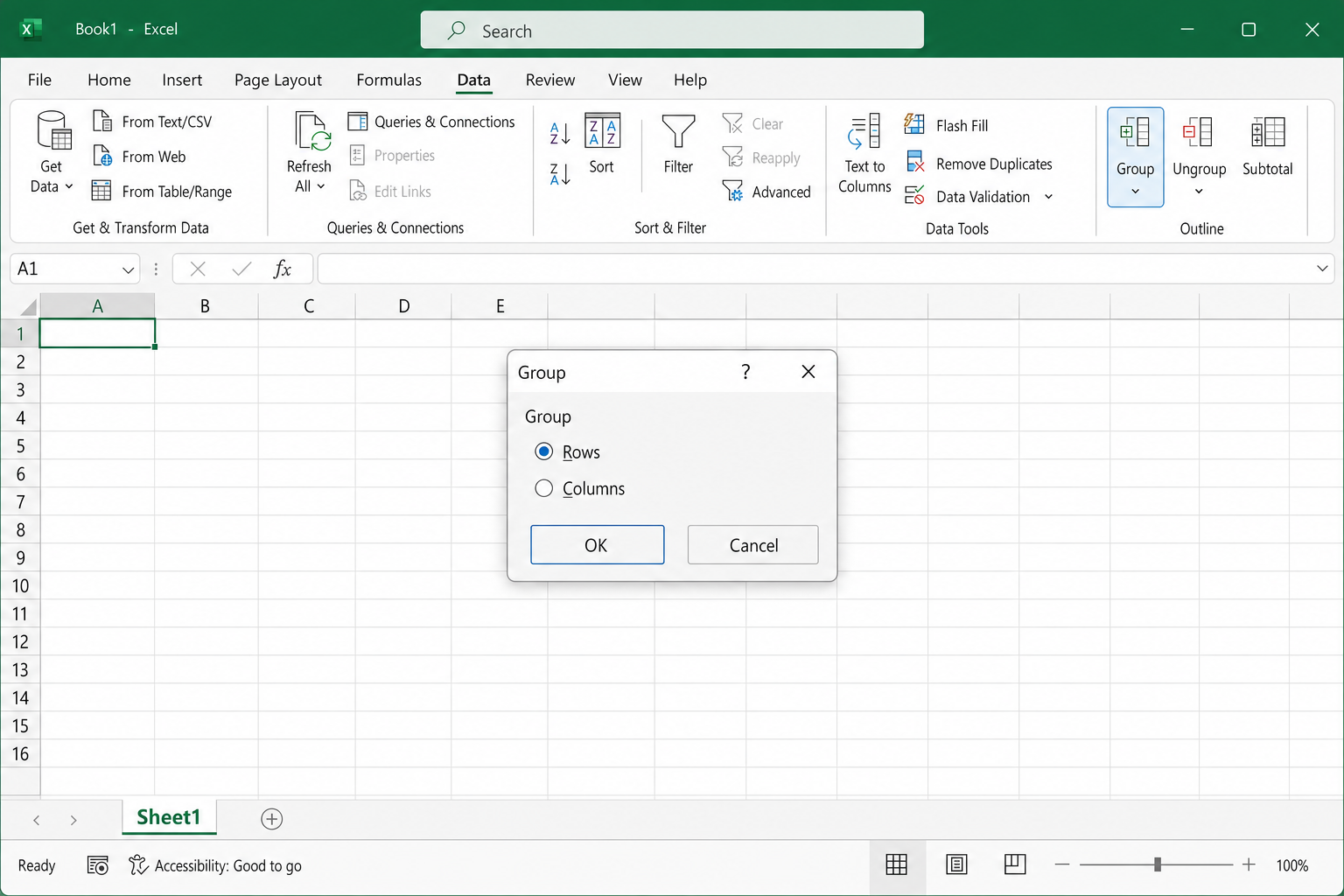
Task: Switch to the Formulas tab
Action: (x=389, y=80)
